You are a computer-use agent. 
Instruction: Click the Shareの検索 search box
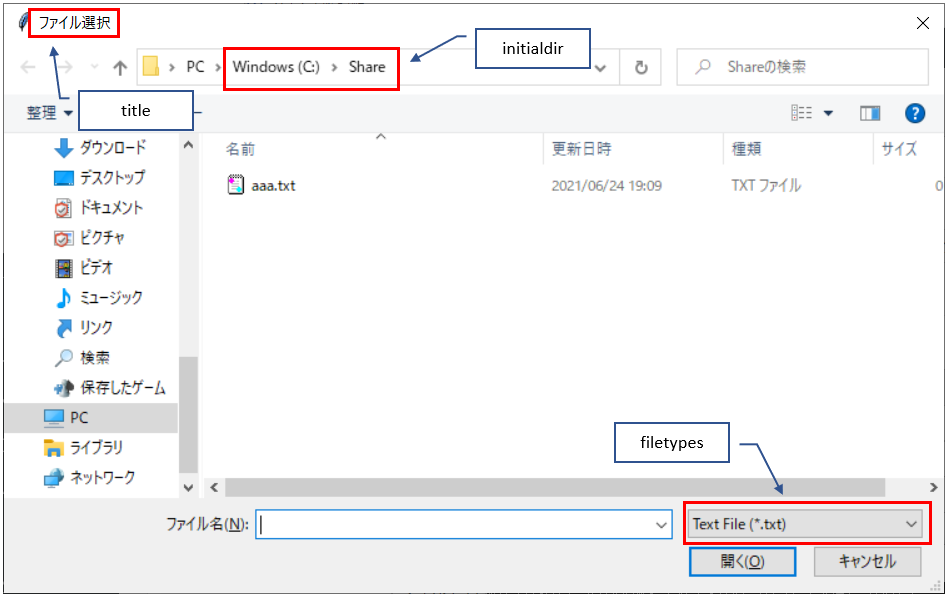click(x=802, y=67)
